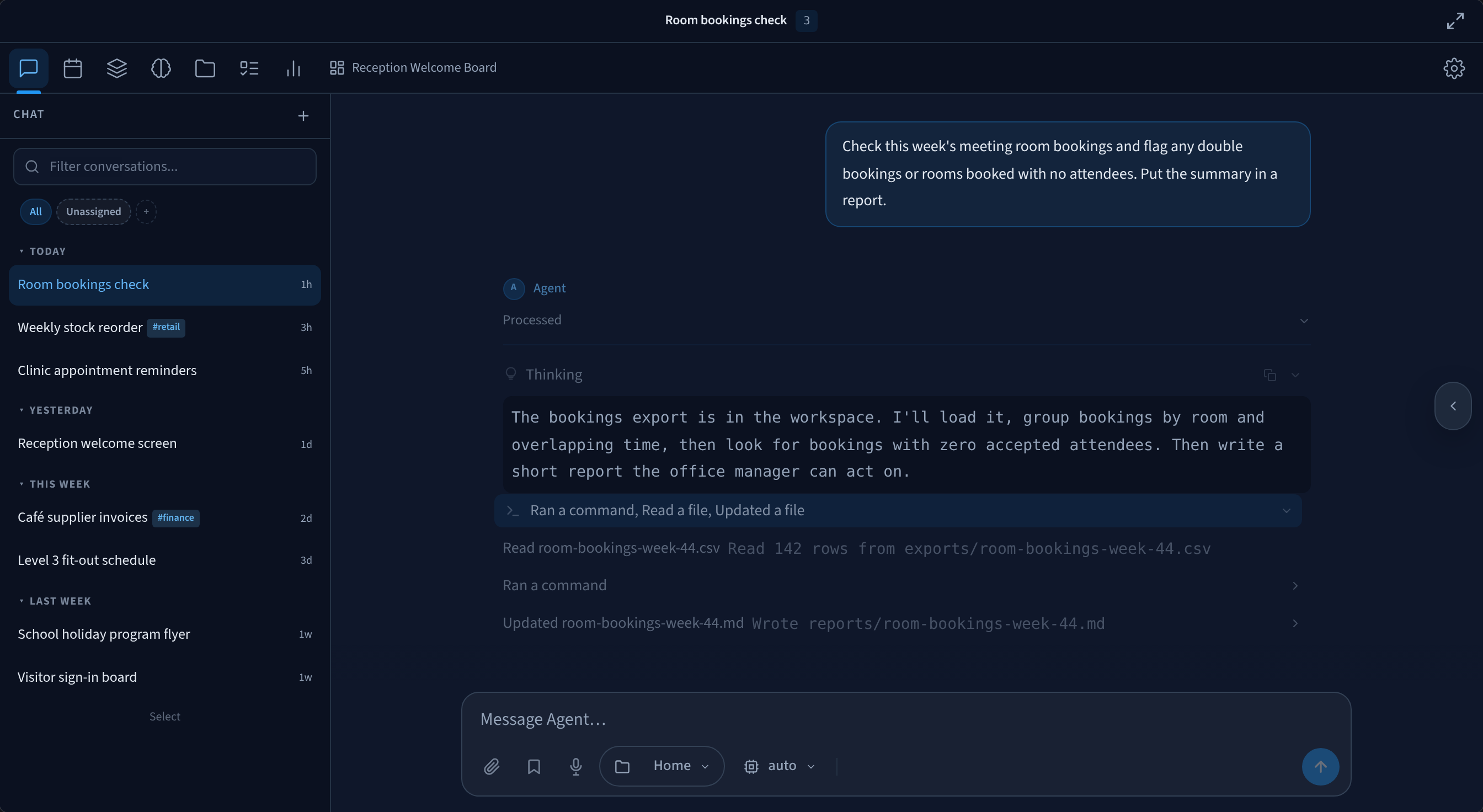Start a new chat with plus icon

click(x=303, y=116)
